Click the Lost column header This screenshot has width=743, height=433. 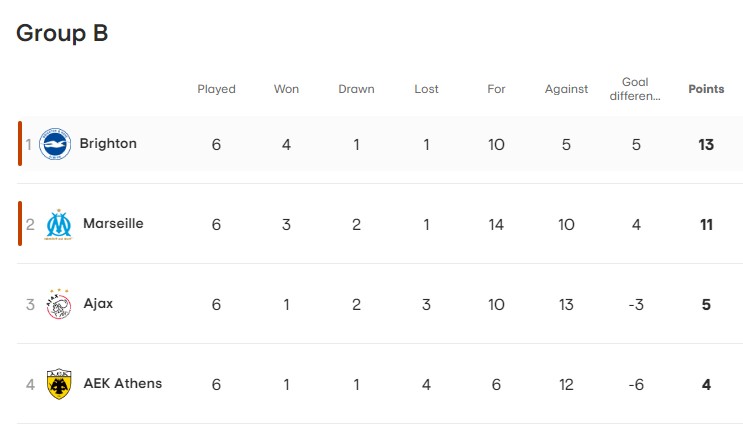pyautogui.click(x=426, y=89)
